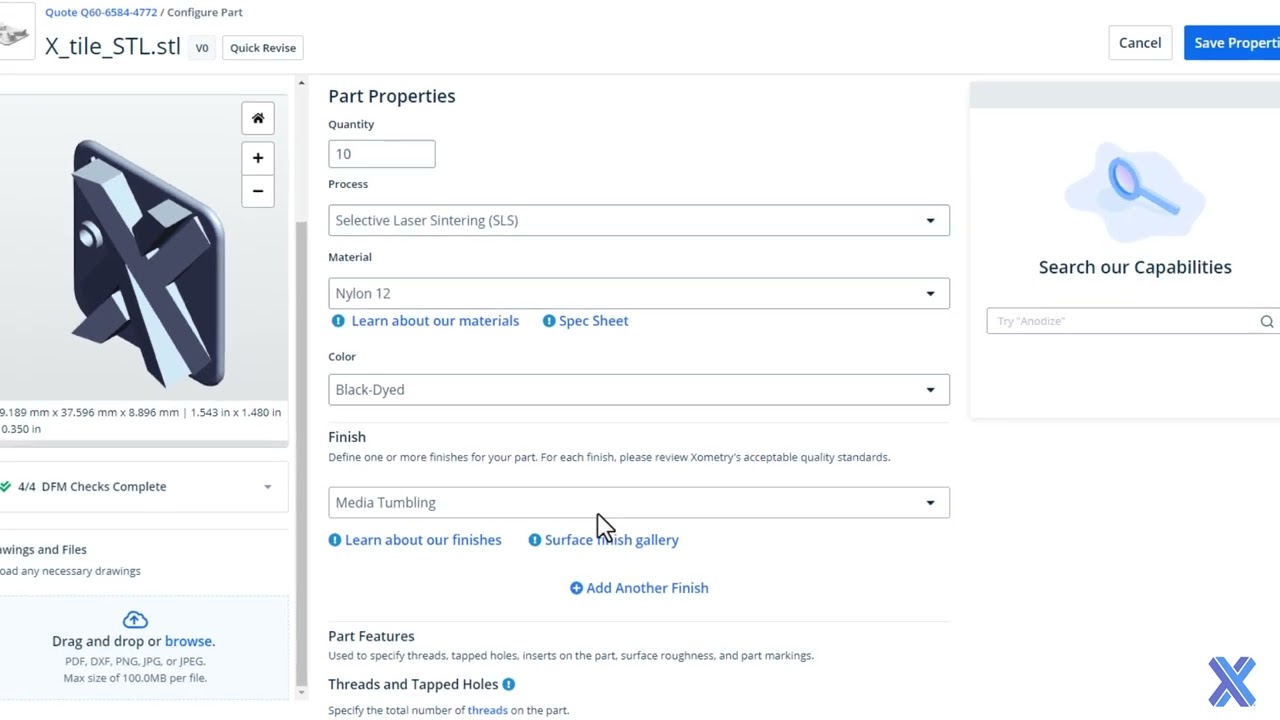Zoom out of the 3D part preview
Screen dimensions: 1280x720
[258, 191]
